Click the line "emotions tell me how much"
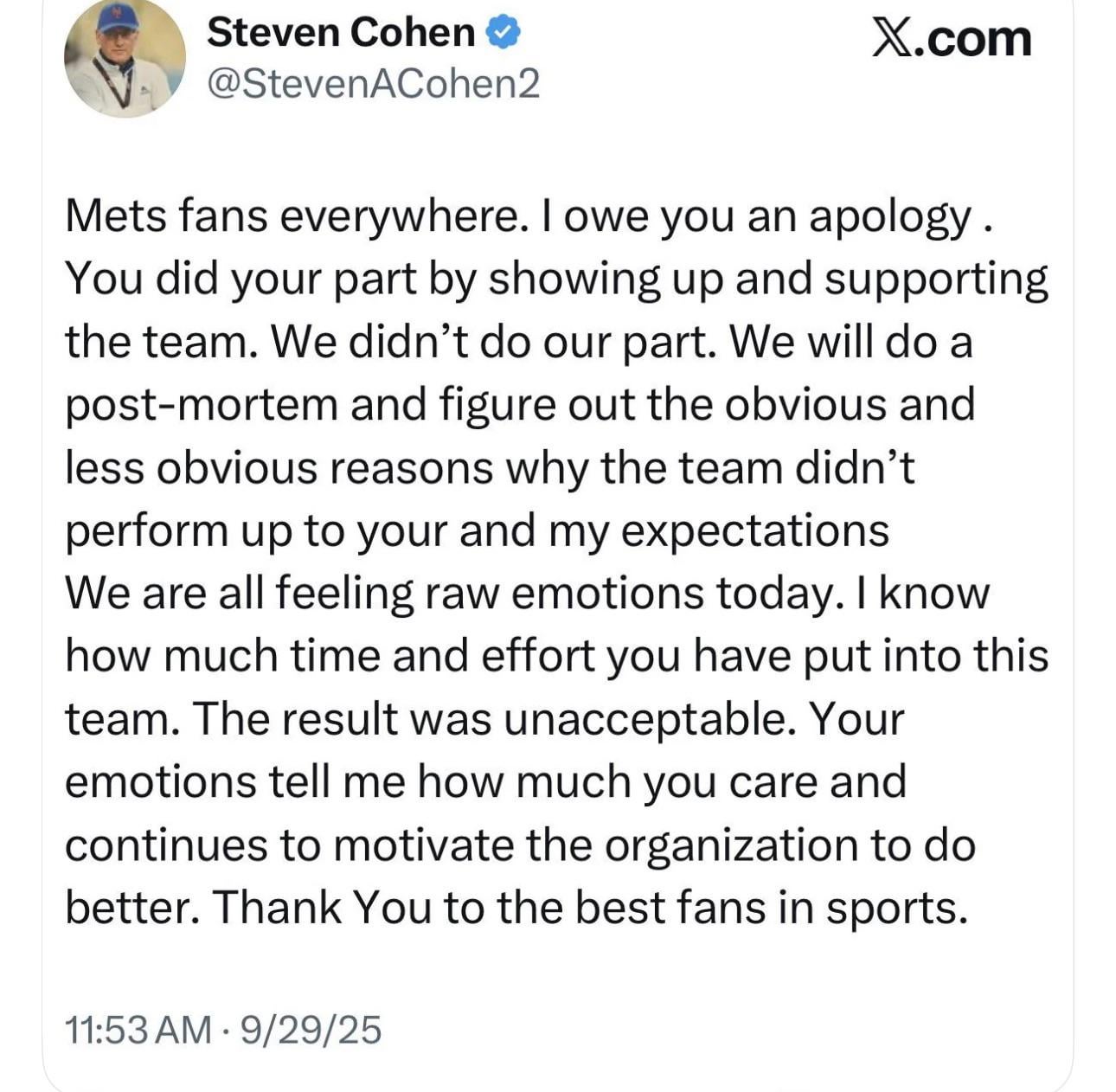The height and width of the screenshot is (1092, 1116). click(485, 781)
